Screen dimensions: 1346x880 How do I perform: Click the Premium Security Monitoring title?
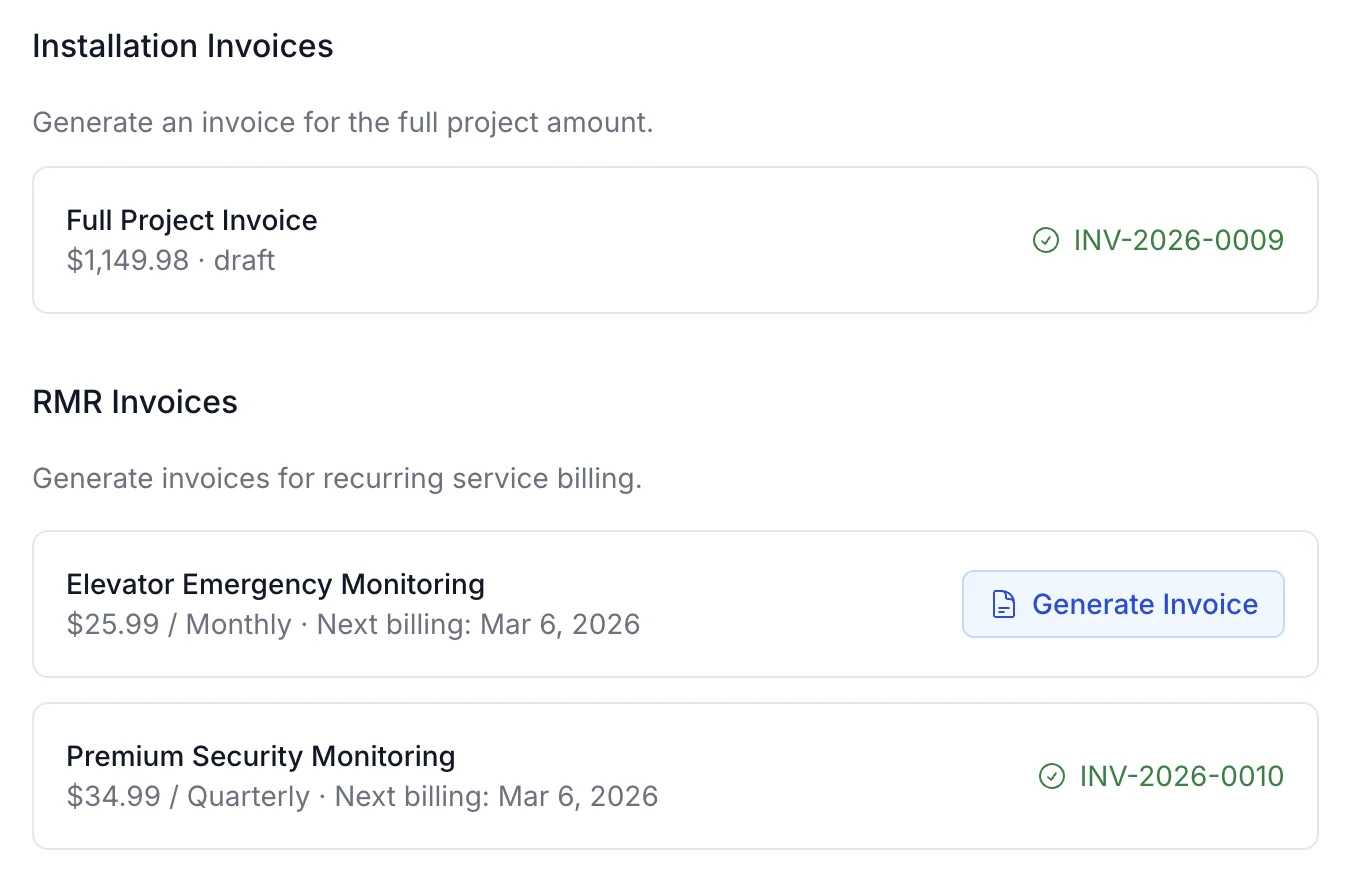tap(261, 756)
